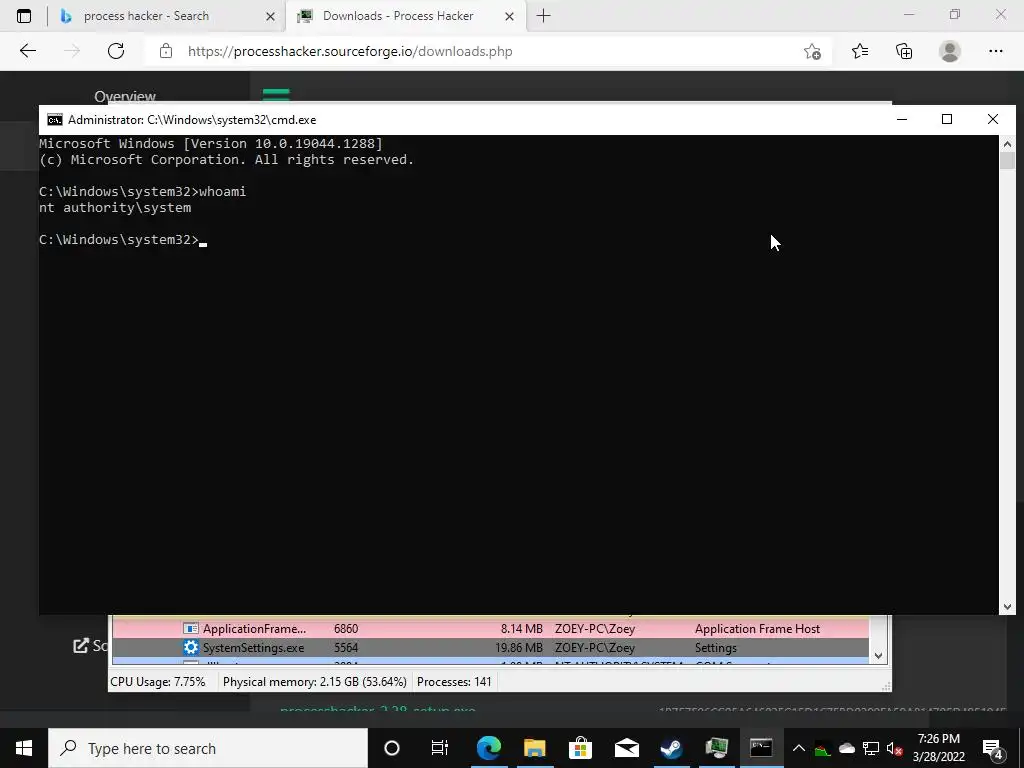Open the 'Overview' link on the webpage
The width and height of the screenshot is (1024, 768).
125,97
